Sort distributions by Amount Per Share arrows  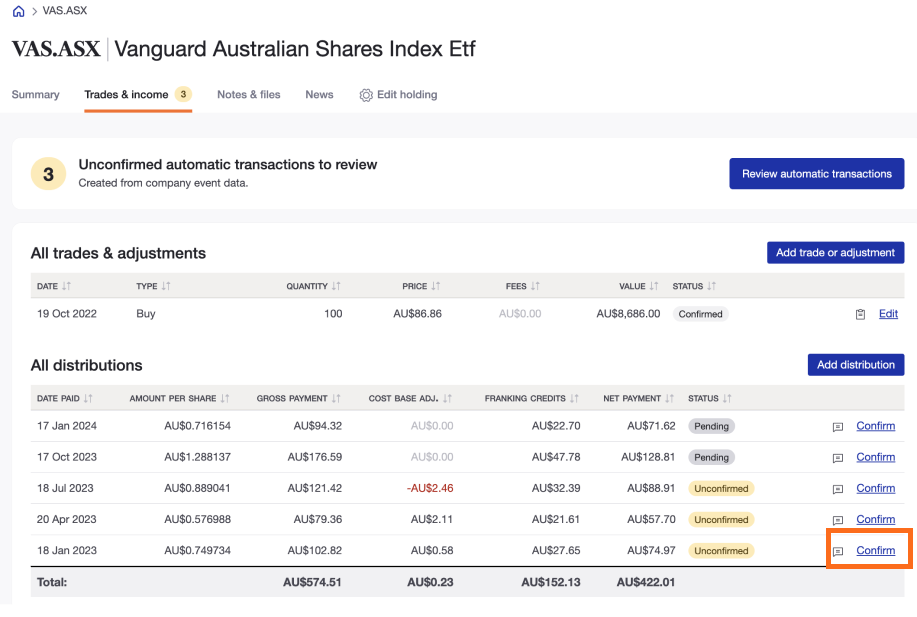tap(225, 398)
